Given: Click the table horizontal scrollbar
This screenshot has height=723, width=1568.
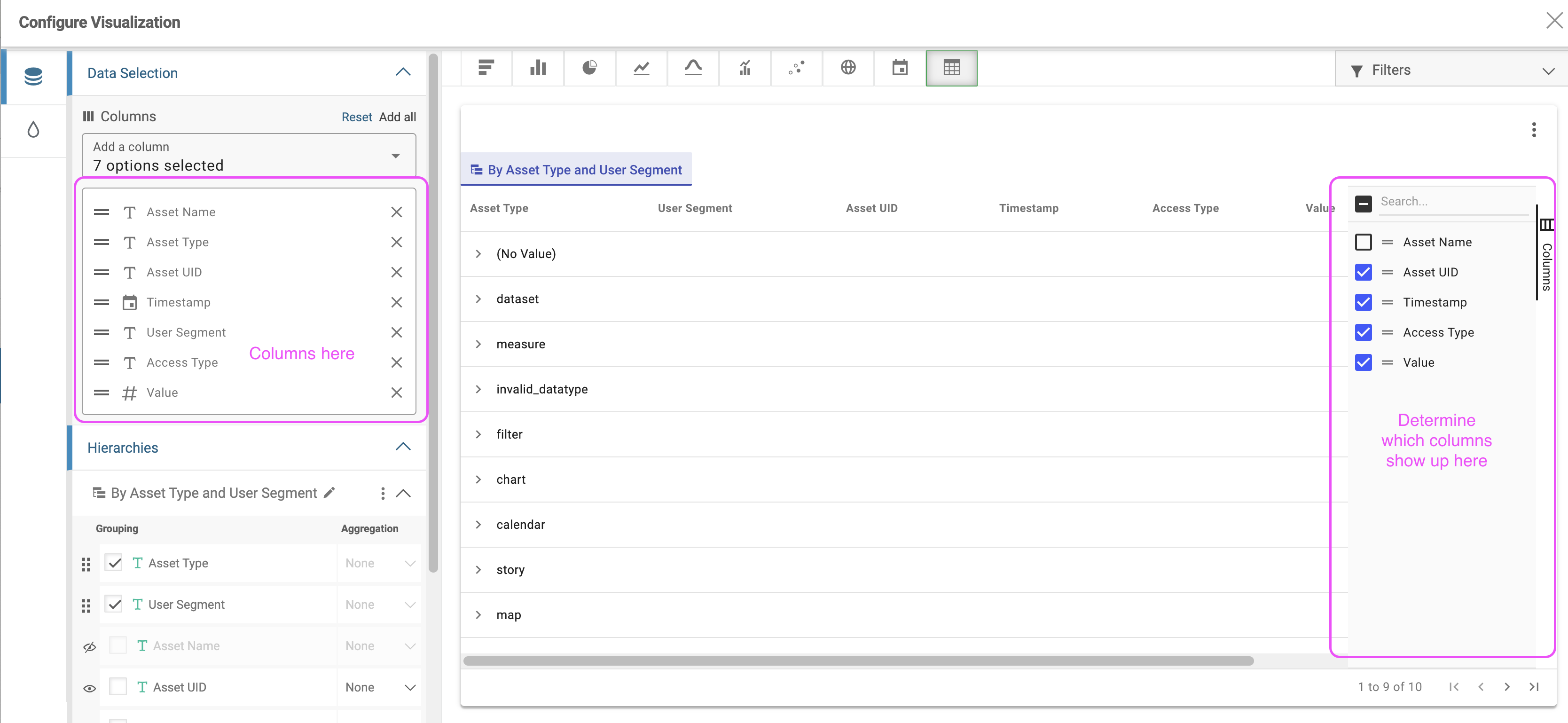Looking at the screenshot, I should 858,661.
